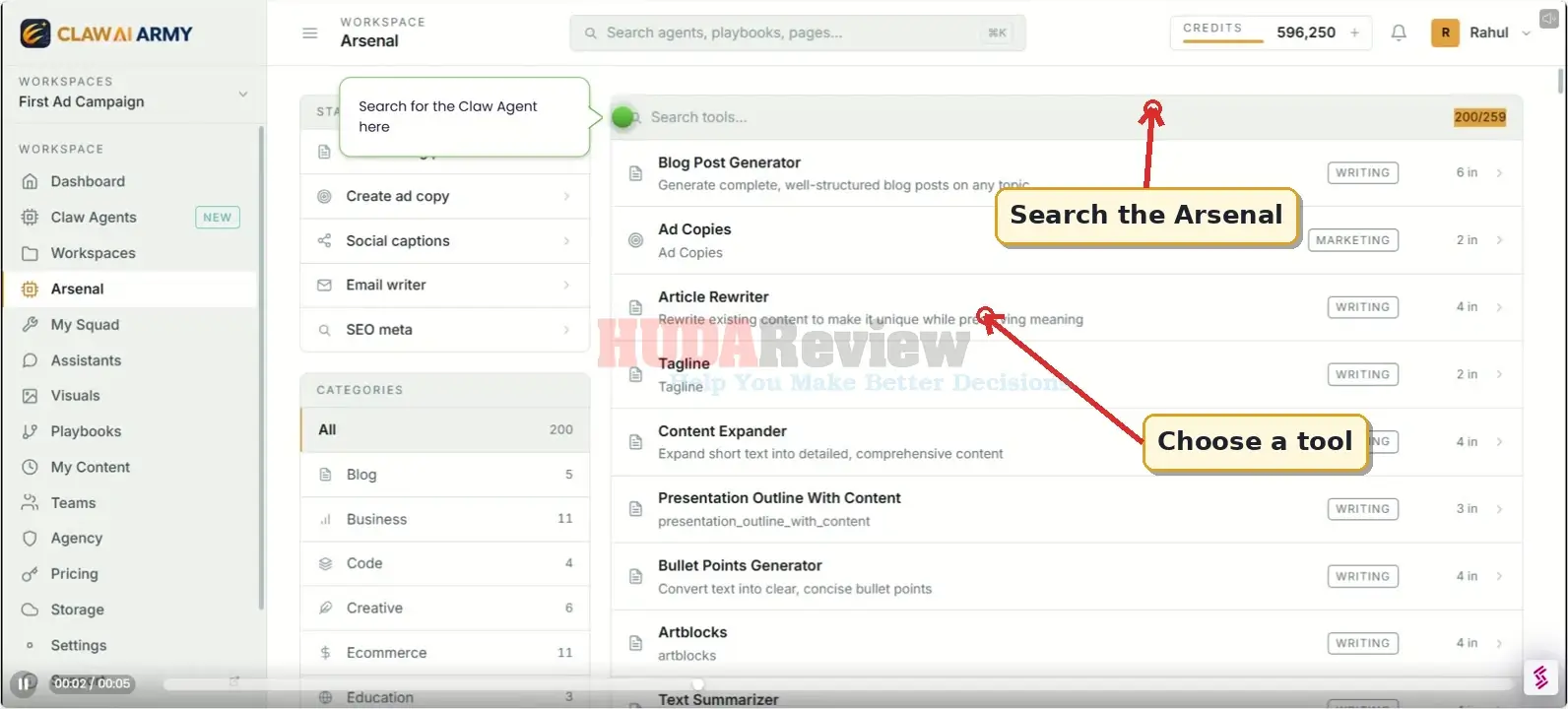This screenshot has height=709, width=1568.
Task: Expand the First Ad Campaign workspace selector
Action: [243, 94]
